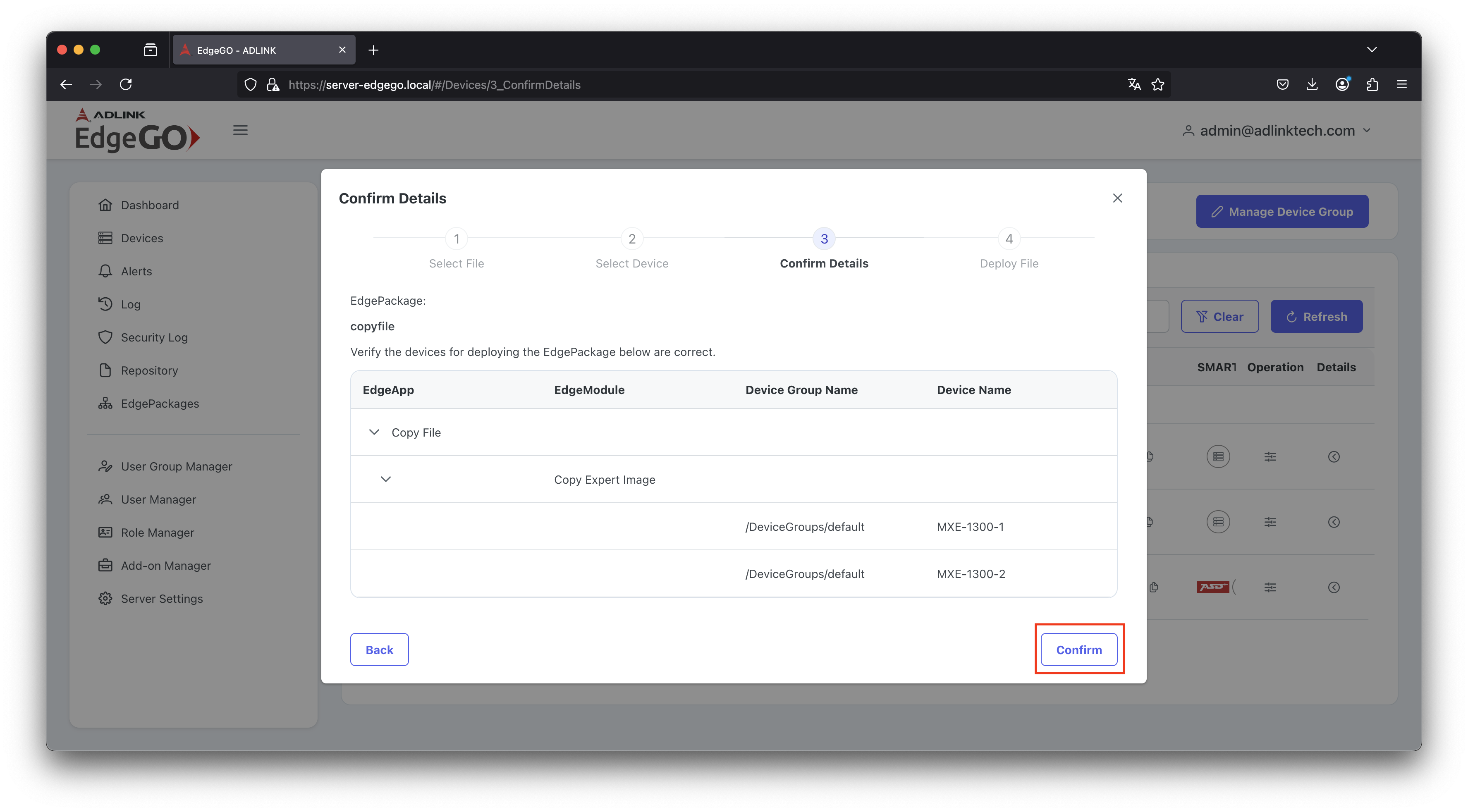Viewport: 1468px width, 812px height.
Task: Open the admin@adlinktech.com account dropdown
Action: click(x=1277, y=131)
